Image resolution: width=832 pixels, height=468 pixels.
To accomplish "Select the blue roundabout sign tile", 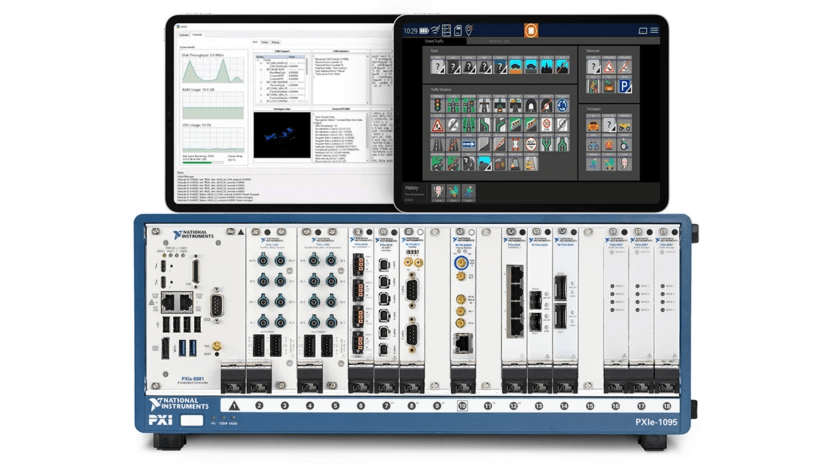I will pos(562,105).
